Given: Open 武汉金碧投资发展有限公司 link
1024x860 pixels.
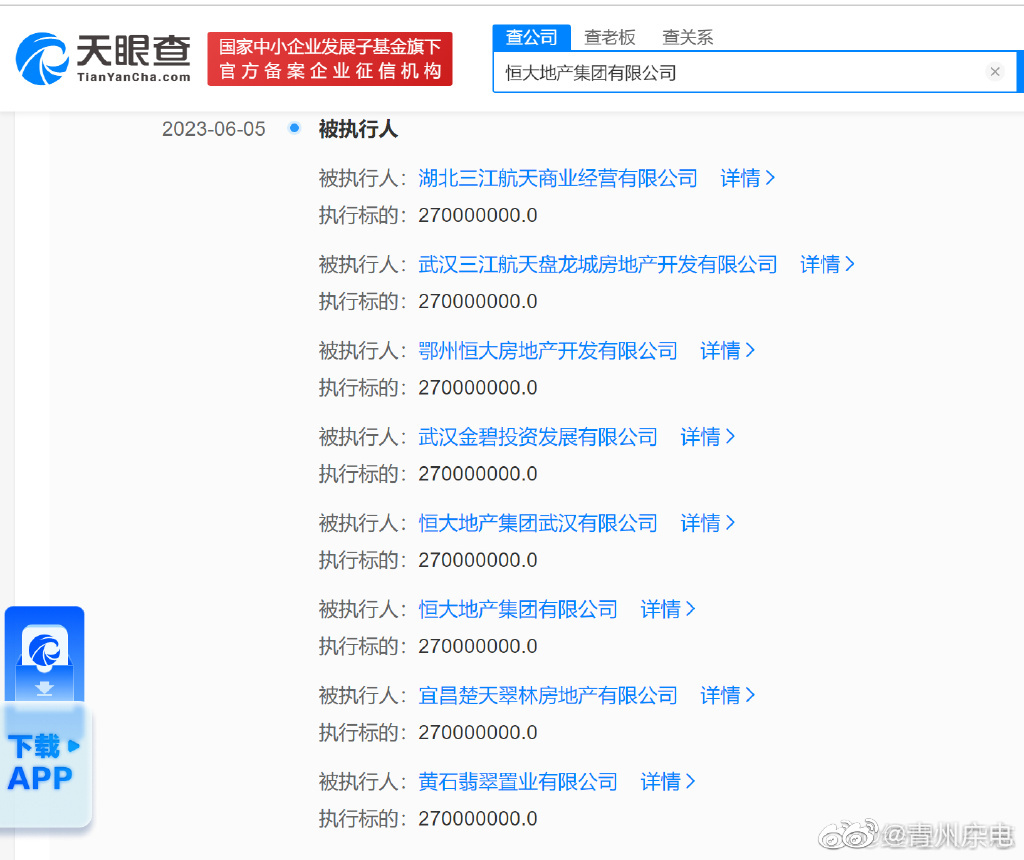Looking at the screenshot, I should tap(537, 437).
